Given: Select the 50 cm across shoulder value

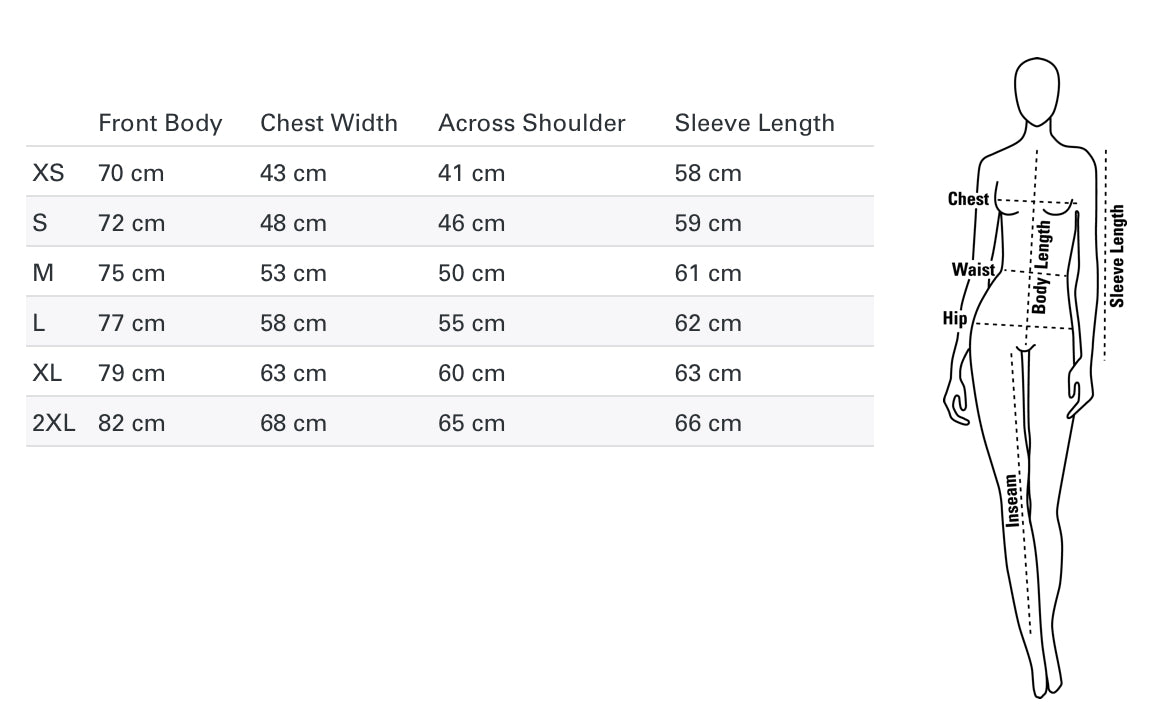Looking at the screenshot, I should [x=471, y=273].
